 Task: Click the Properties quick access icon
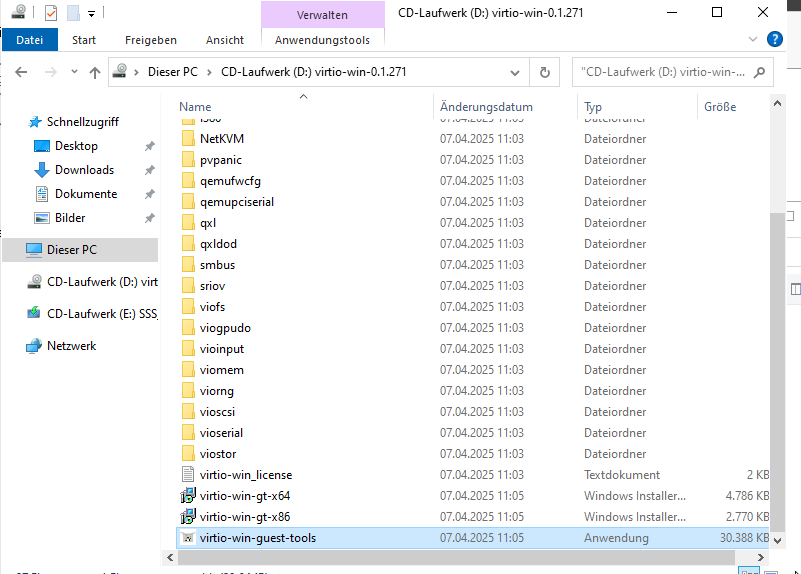tap(51, 12)
